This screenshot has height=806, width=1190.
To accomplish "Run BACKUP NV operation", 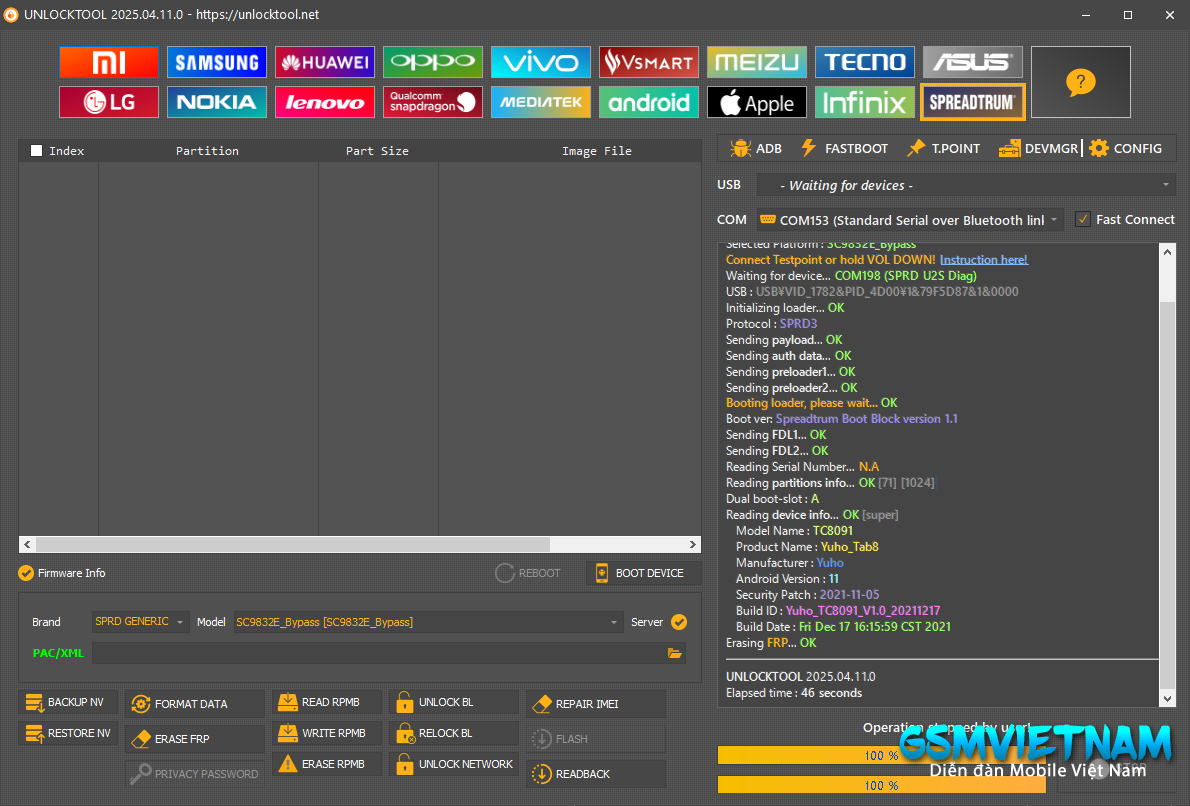I will 68,703.
